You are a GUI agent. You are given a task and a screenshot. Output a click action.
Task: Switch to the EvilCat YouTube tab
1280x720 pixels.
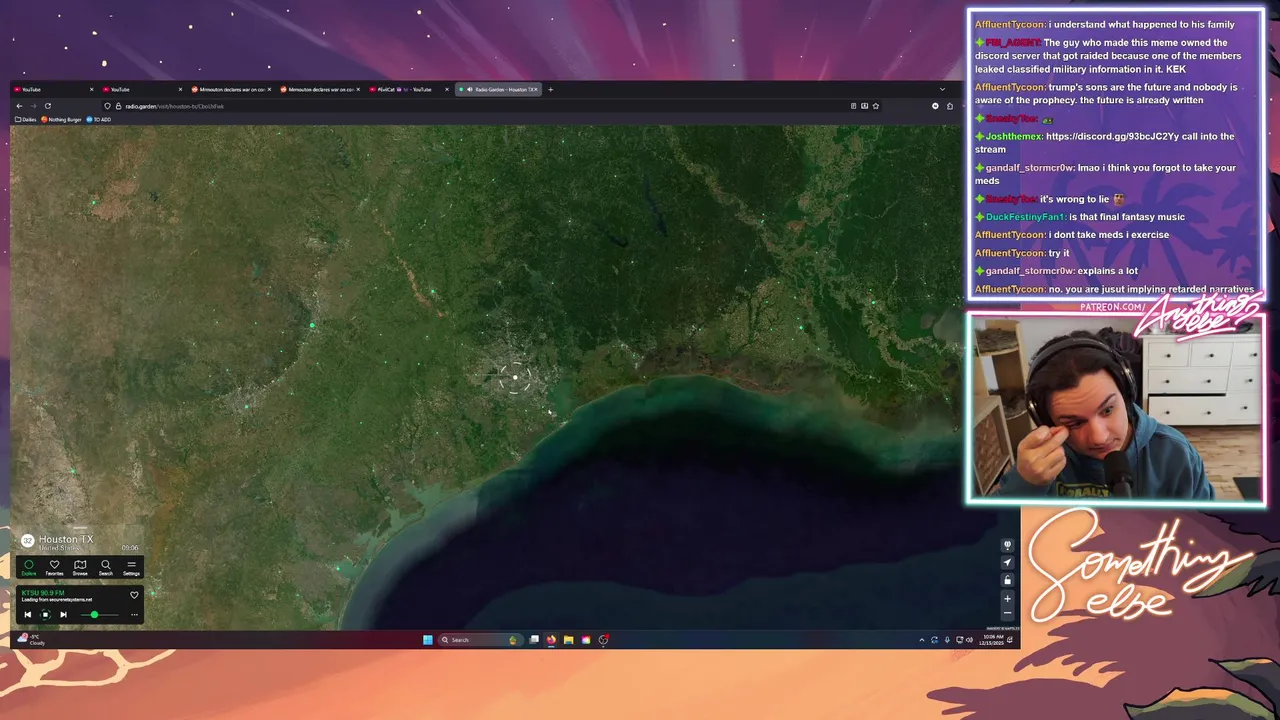click(409, 89)
